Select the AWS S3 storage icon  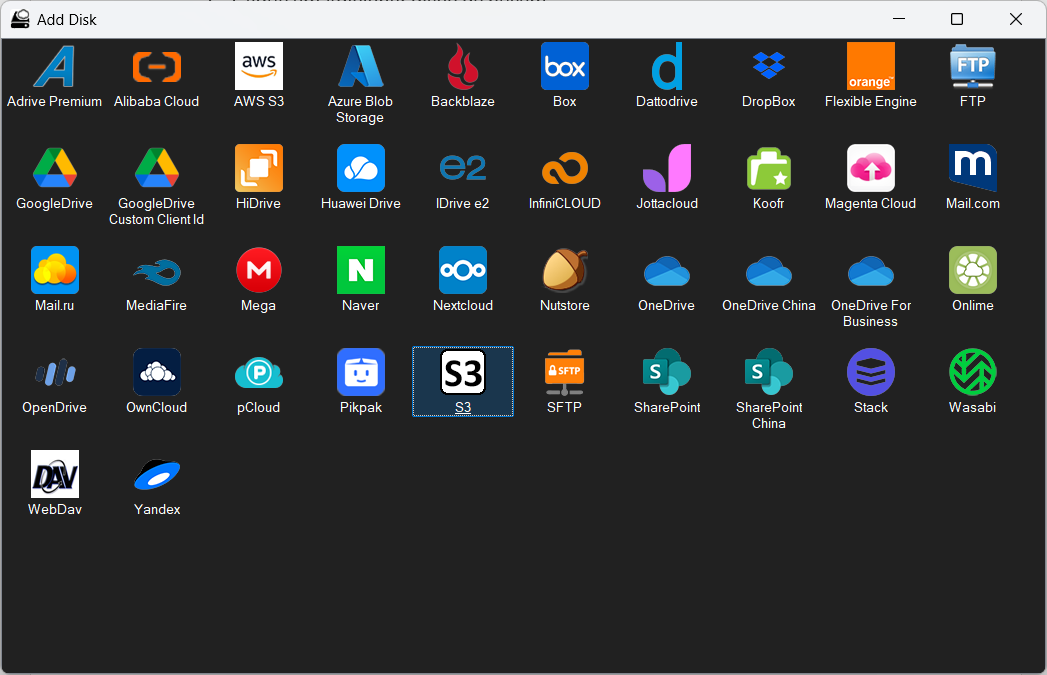(258, 67)
